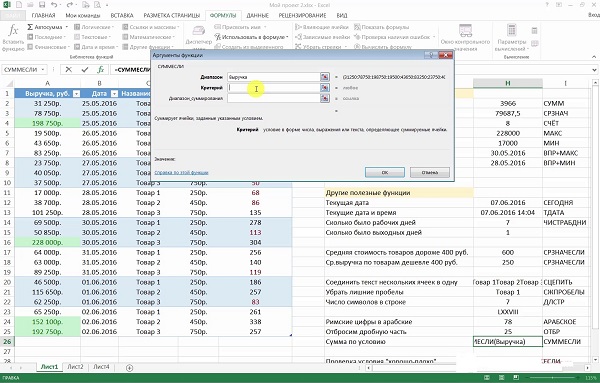Viewport: 600px width, 383px height.
Task: Click Error Checking (Проверка наличия ошибок)
Action: pos(392,37)
